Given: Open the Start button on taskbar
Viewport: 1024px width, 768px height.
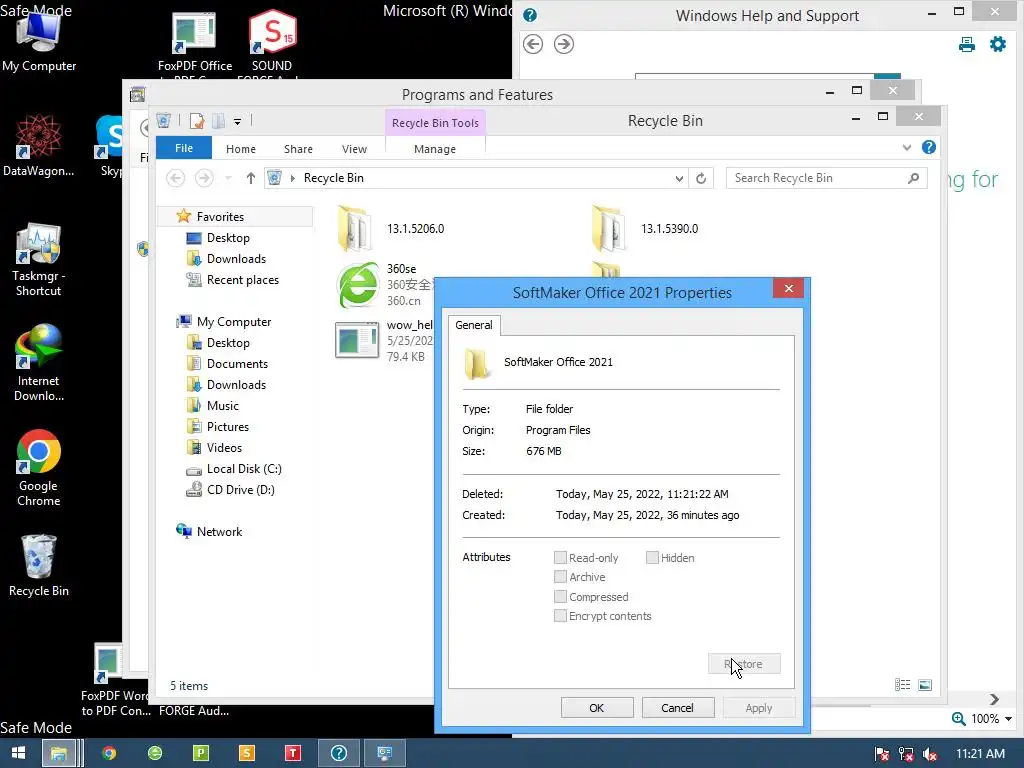Looking at the screenshot, I should [x=18, y=753].
